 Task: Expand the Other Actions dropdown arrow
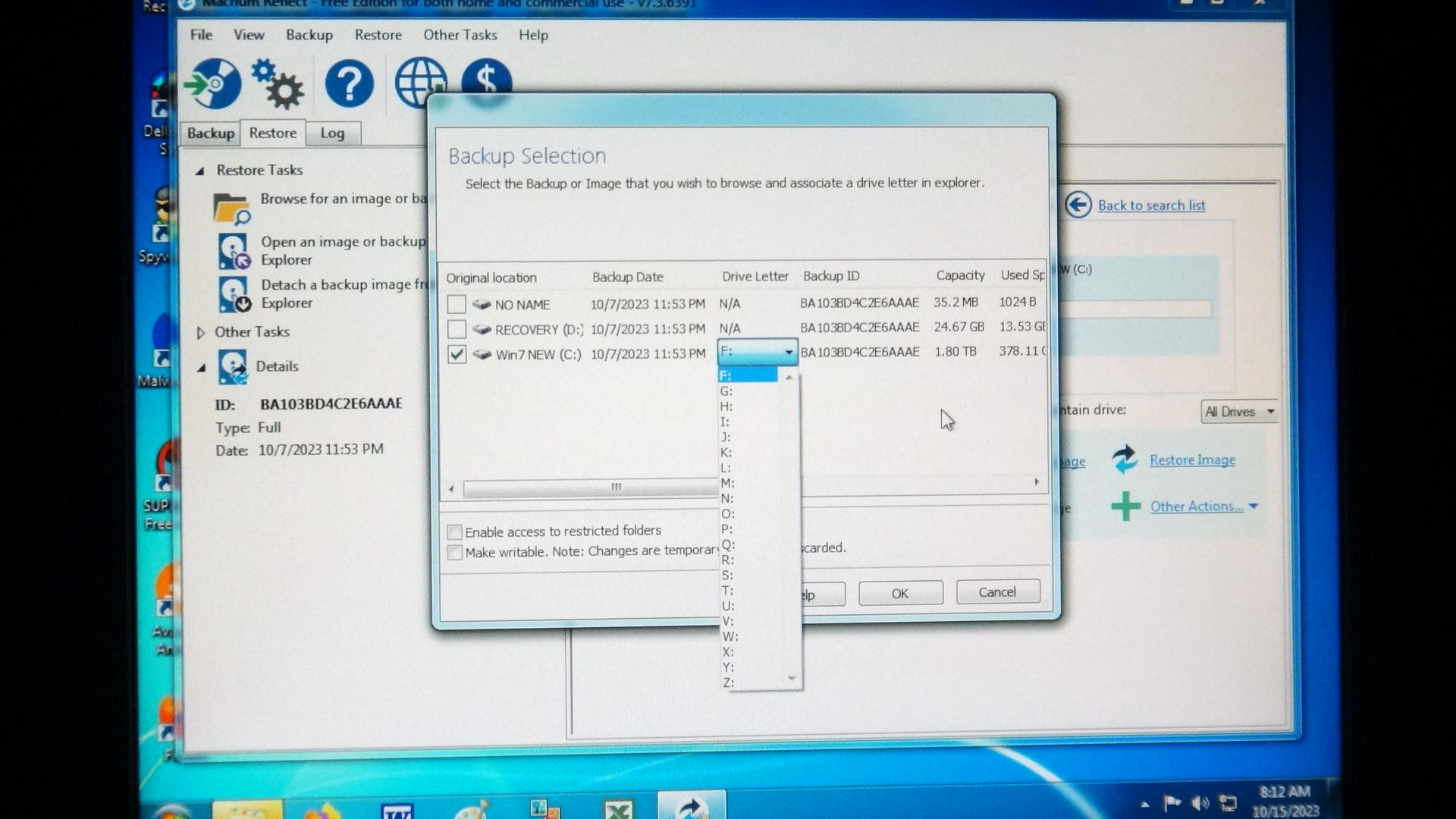pyautogui.click(x=1254, y=506)
